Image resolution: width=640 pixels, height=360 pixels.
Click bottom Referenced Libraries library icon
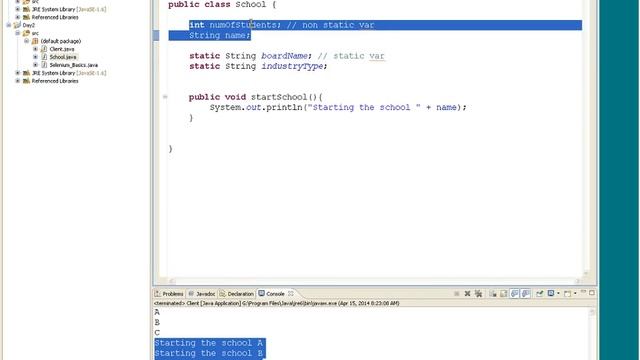pyautogui.click(x=26, y=81)
